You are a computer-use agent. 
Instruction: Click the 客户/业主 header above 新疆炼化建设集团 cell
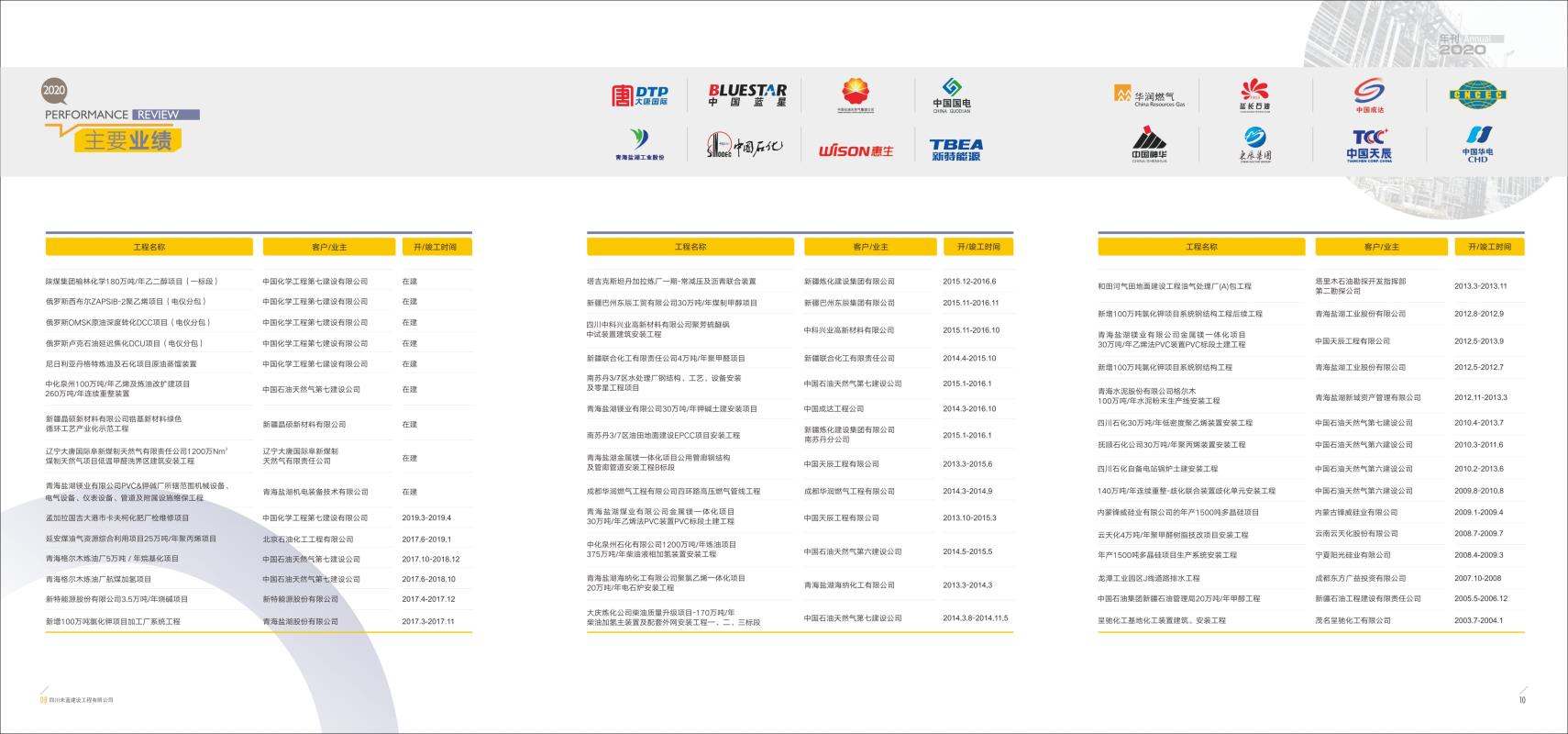click(870, 247)
